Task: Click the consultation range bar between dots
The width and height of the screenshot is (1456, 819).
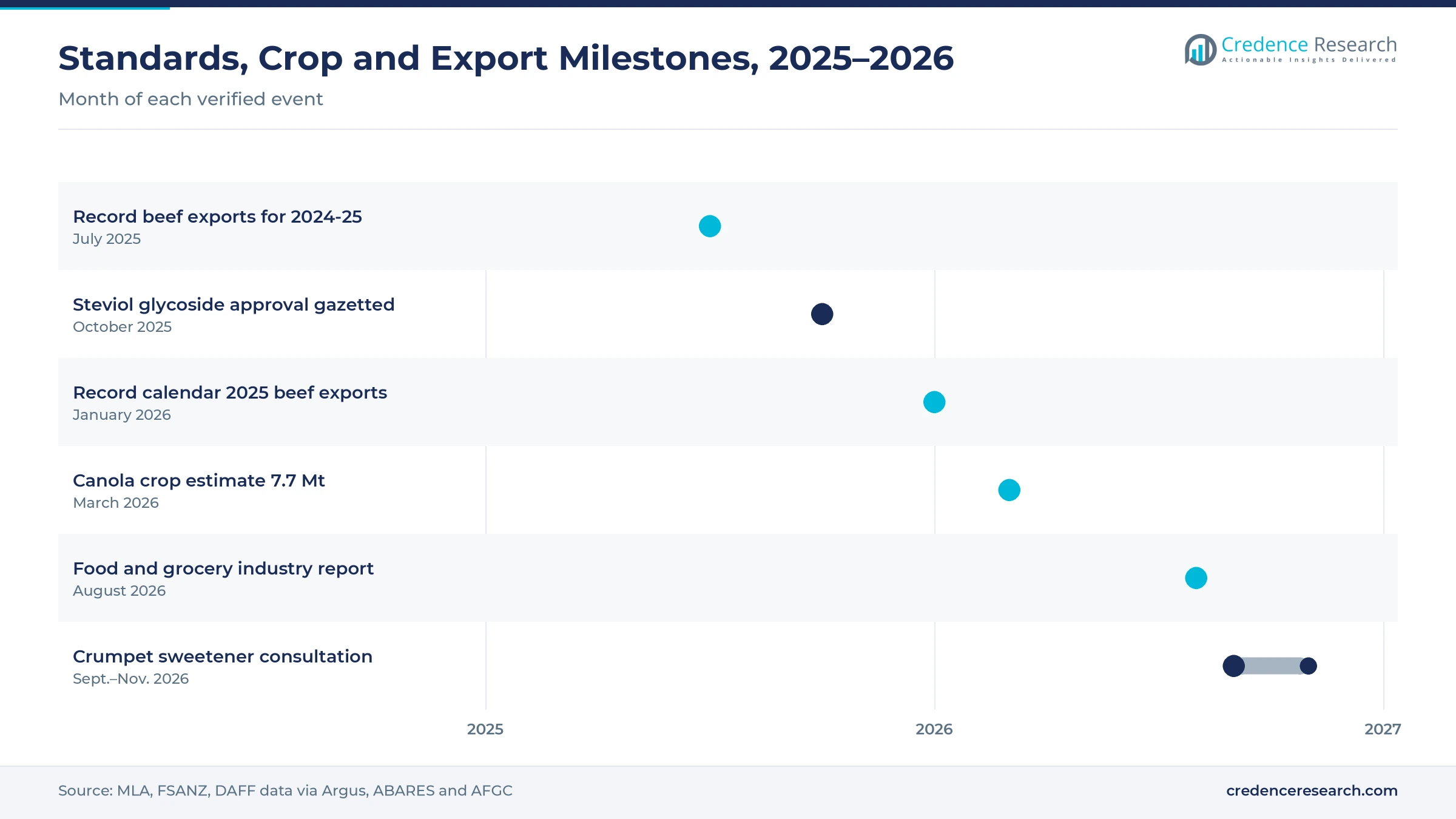Action: click(x=1272, y=666)
